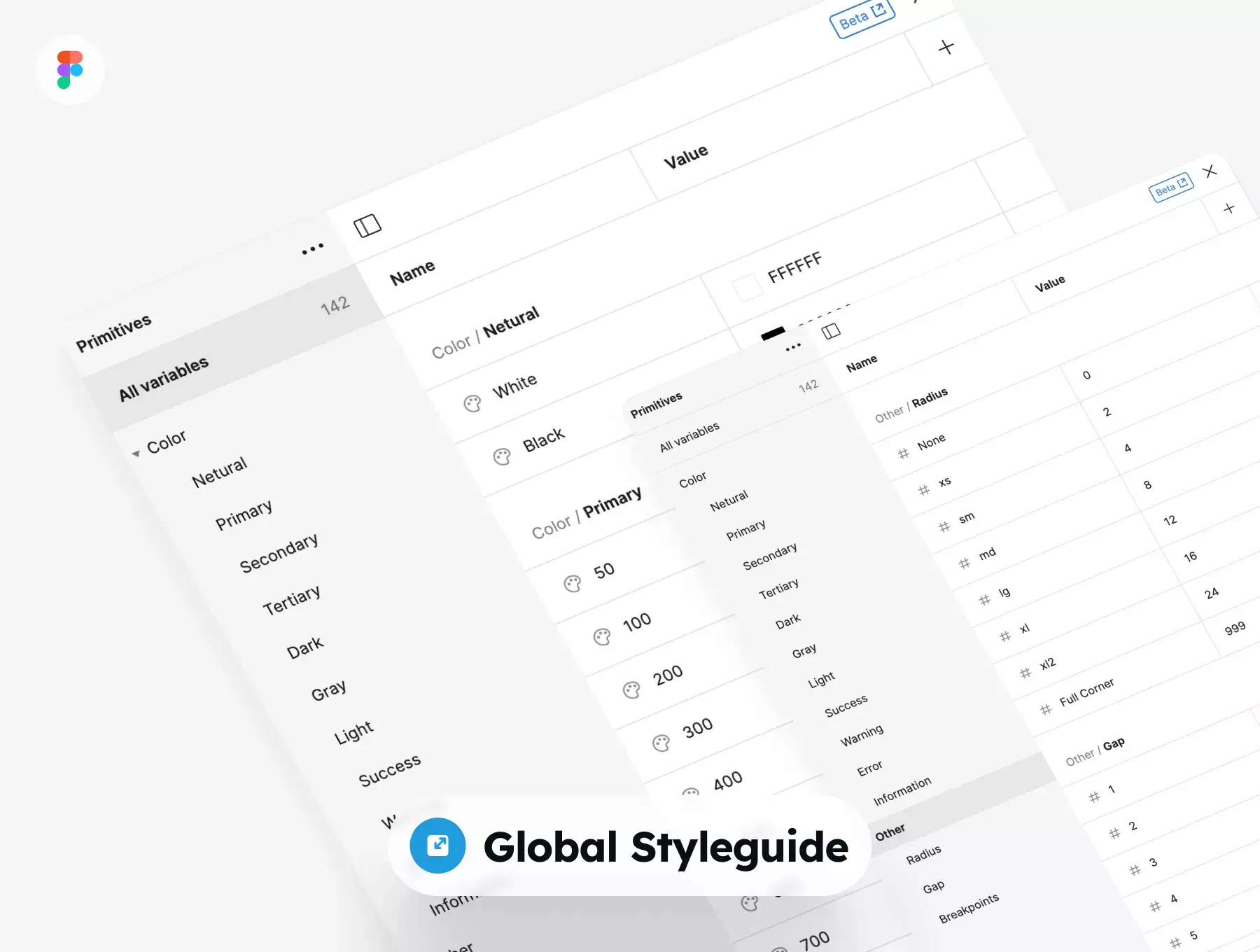The width and height of the screenshot is (1260, 952).
Task: Collapse the Color group in back window
Action: (136, 454)
